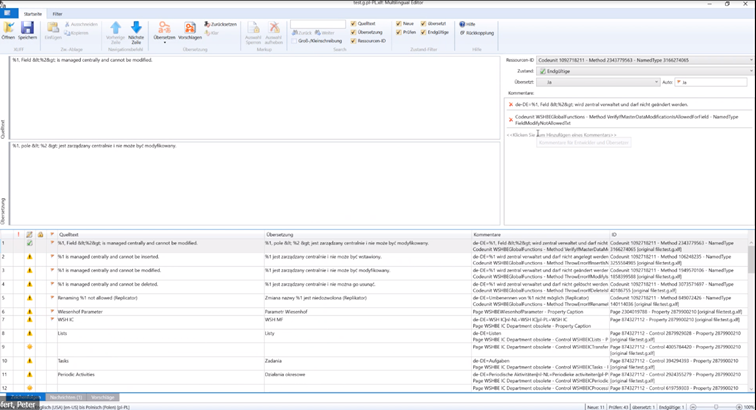Click Kopieren in the clipboard group
Viewport: 756px width, 410px height.
pyautogui.click(x=77, y=33)
